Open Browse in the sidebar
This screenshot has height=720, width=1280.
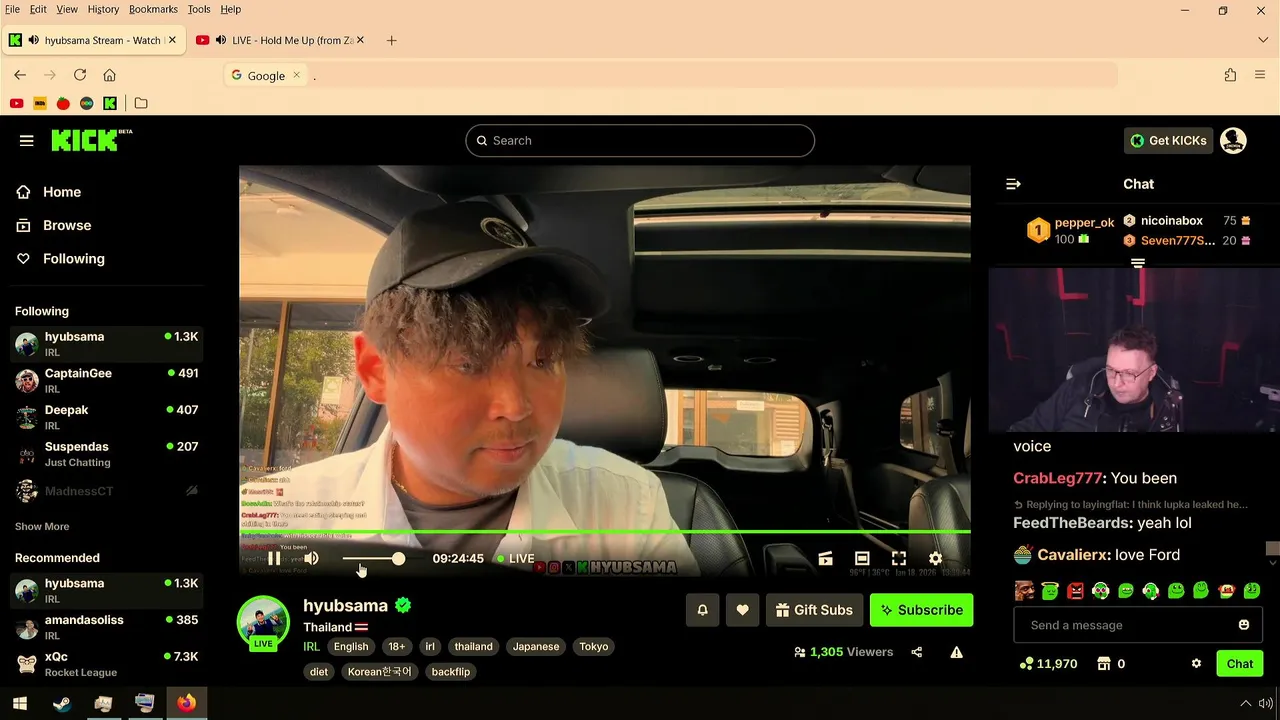pyautogui.click(x=67, y=225)
